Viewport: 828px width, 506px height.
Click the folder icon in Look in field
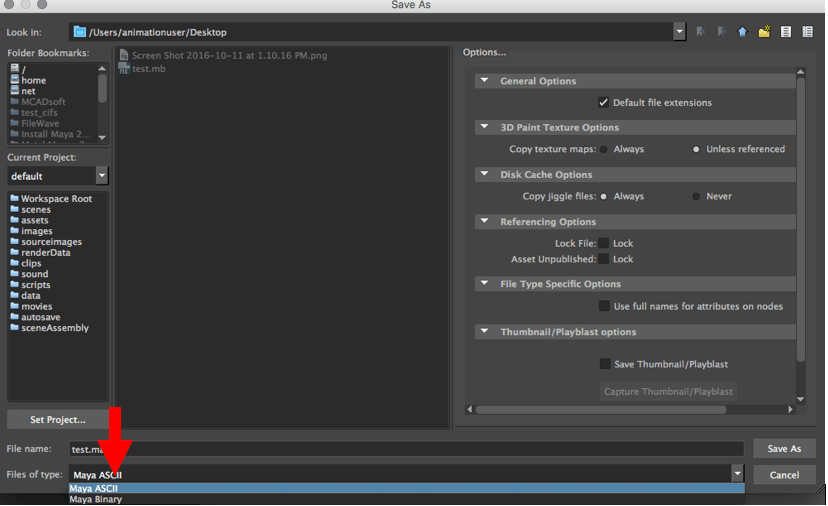tap(79, 32)
